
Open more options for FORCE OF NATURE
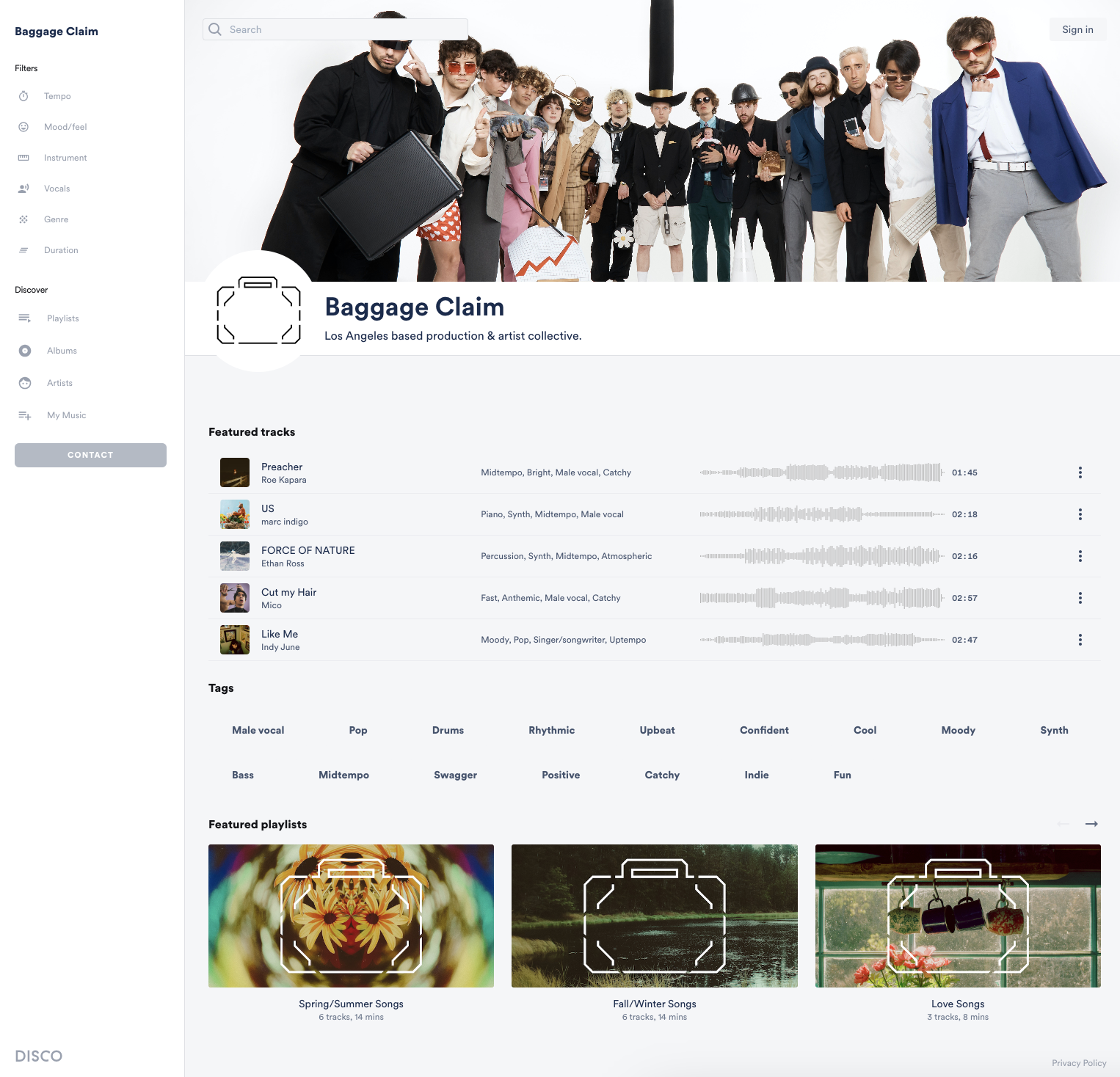pos(1080,556)
